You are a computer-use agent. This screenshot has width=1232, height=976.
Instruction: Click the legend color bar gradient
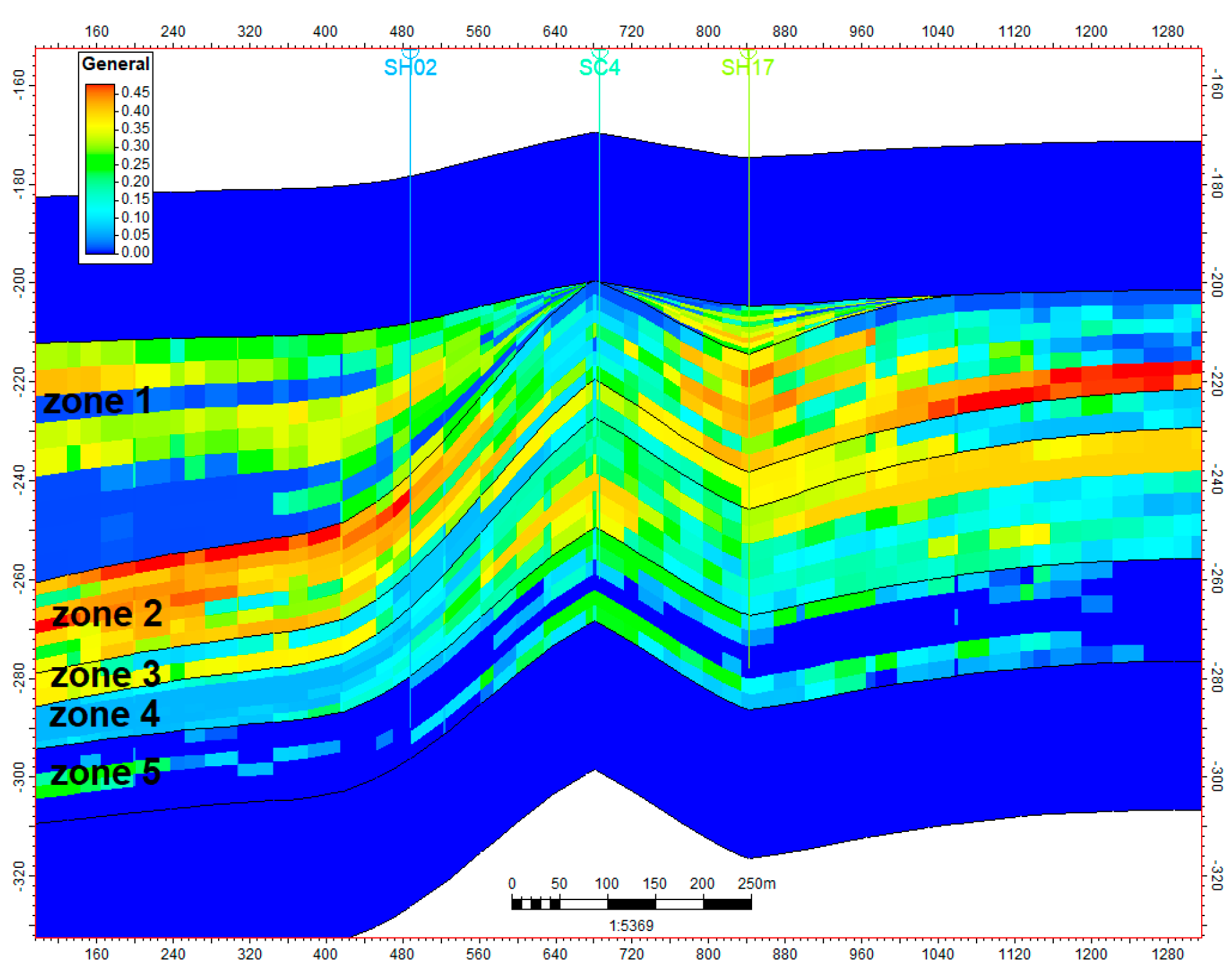tap(100, 169)
